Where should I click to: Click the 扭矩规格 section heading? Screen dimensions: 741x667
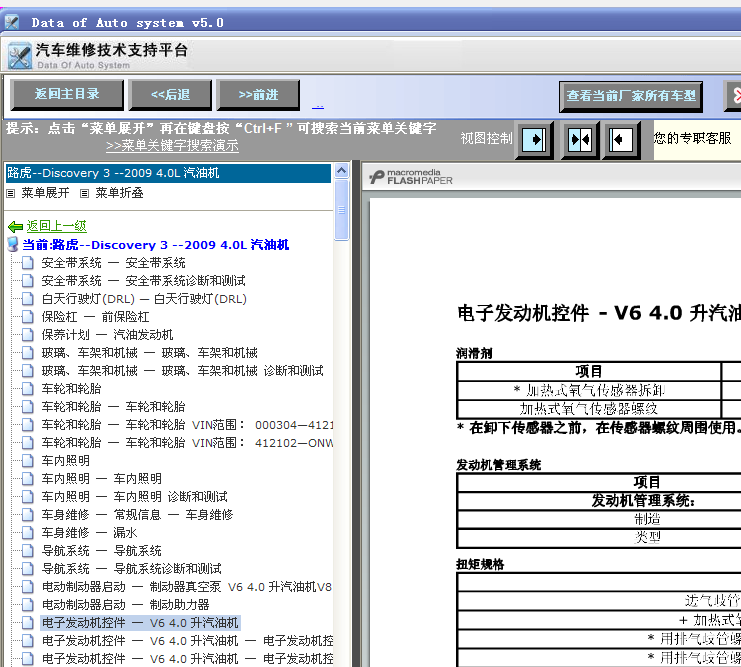[480, 564]
